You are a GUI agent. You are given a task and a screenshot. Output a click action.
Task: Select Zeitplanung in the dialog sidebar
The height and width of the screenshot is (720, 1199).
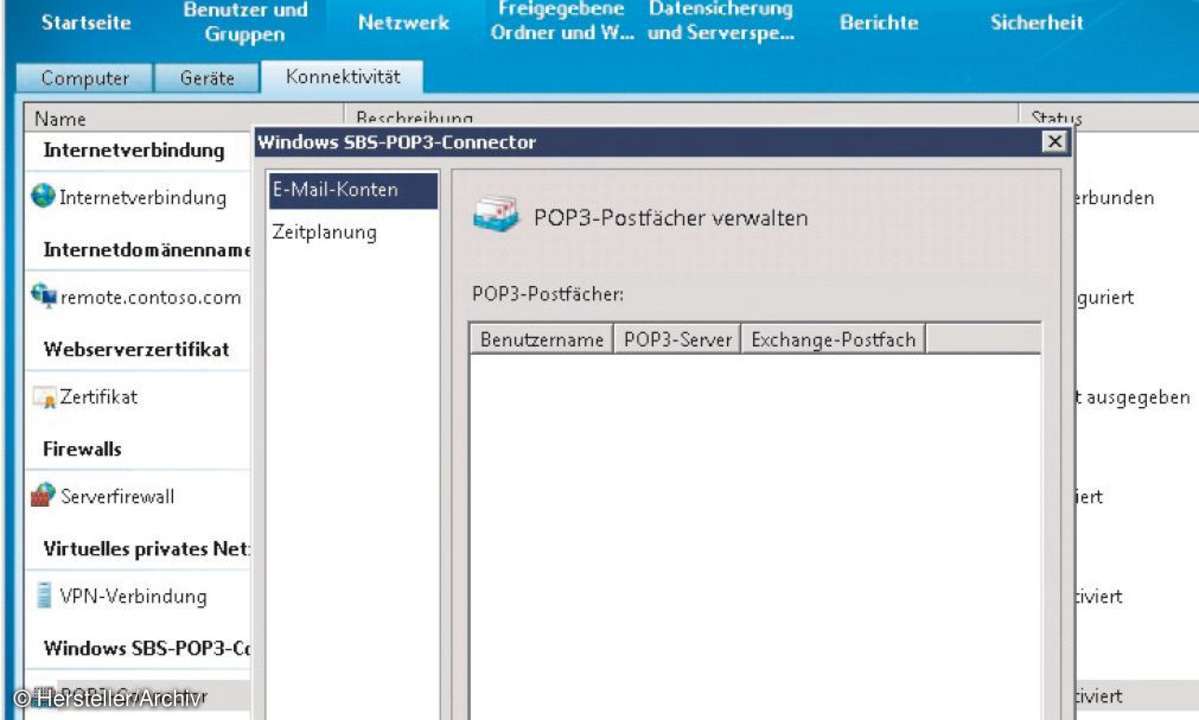[324, 232]
